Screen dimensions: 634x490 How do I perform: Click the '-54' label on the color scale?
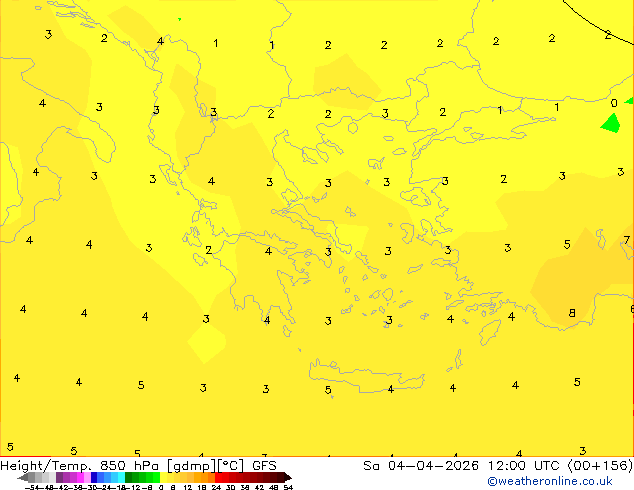32,487
